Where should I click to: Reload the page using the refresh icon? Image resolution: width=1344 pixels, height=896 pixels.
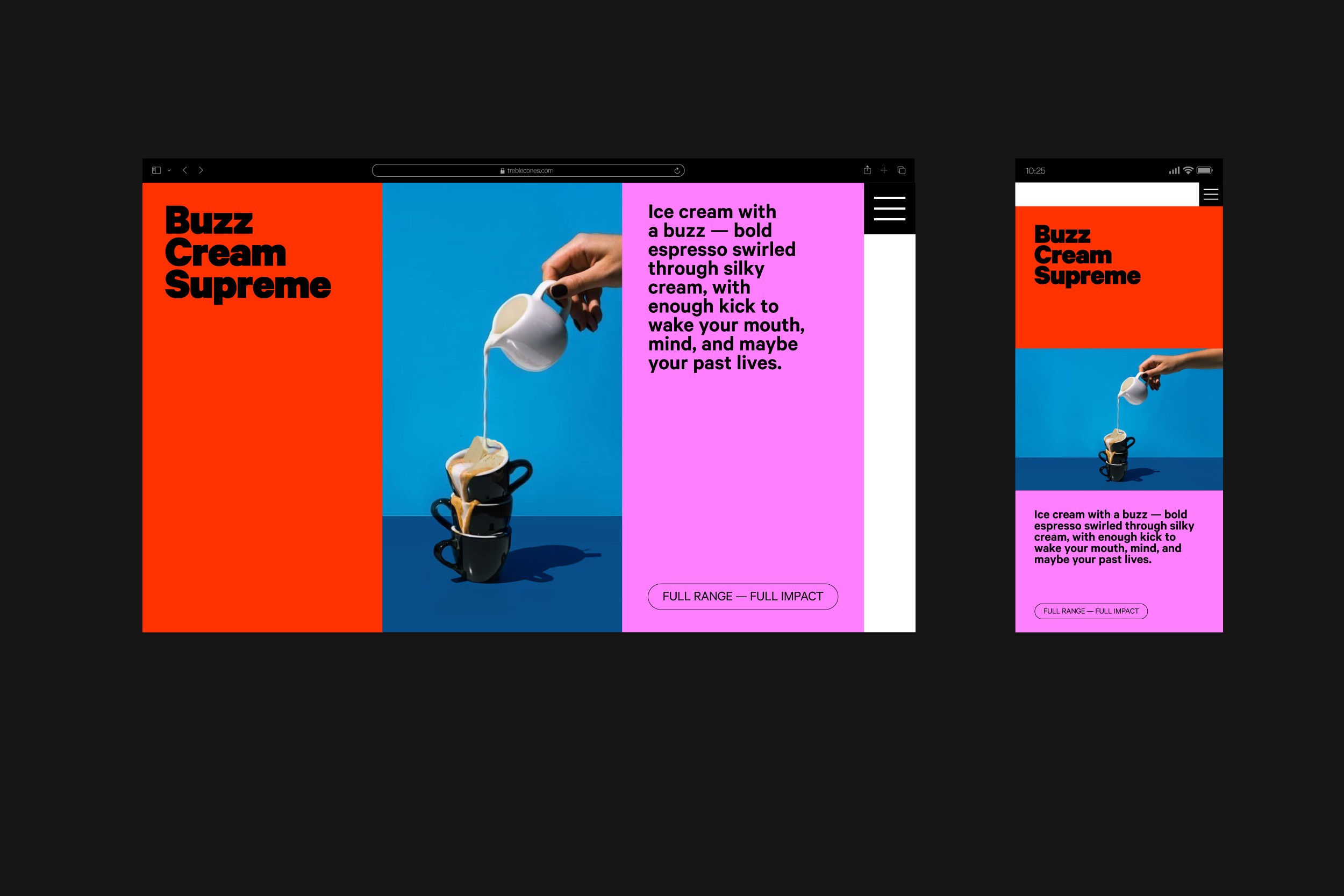677,170
